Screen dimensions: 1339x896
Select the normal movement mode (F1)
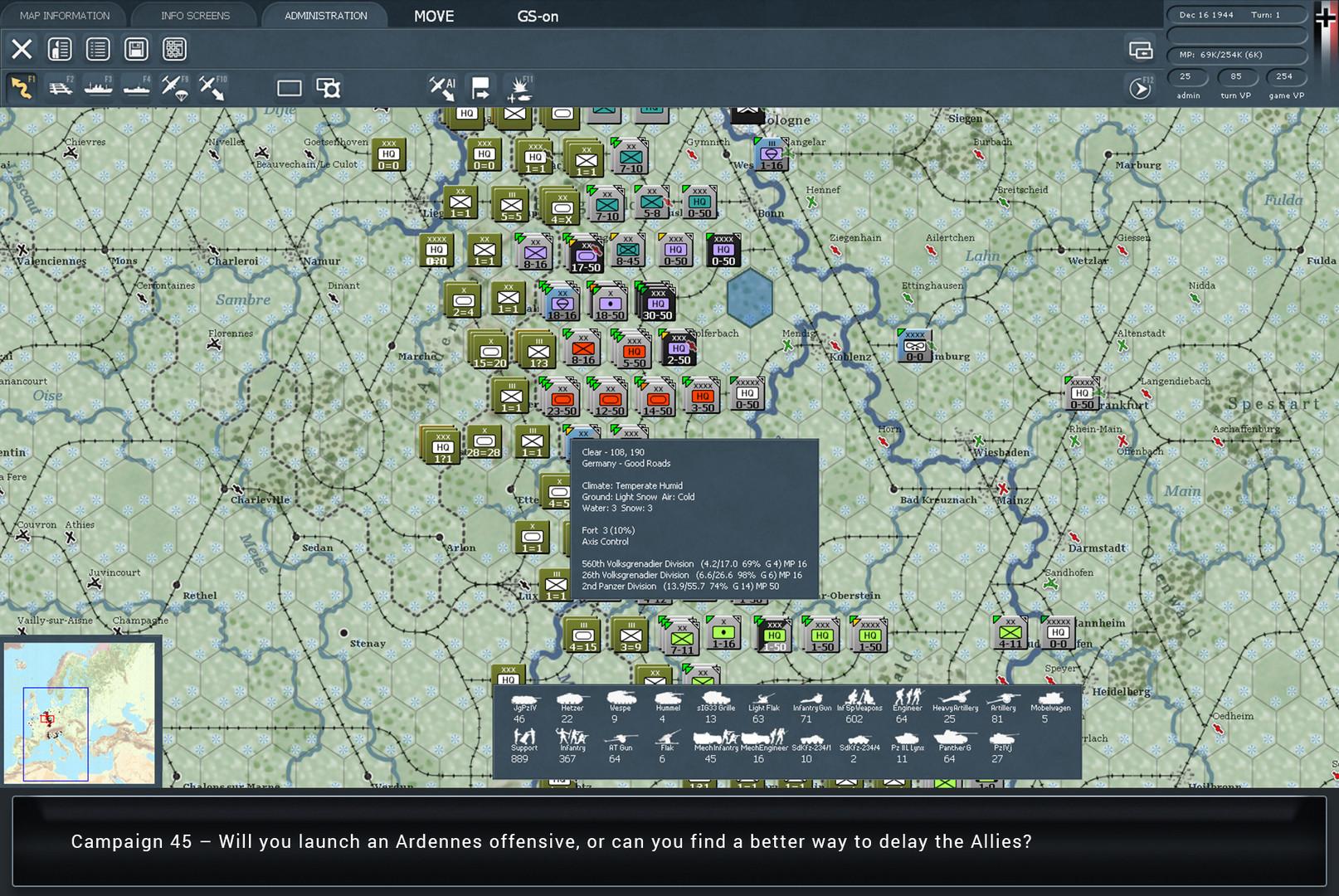23,86
